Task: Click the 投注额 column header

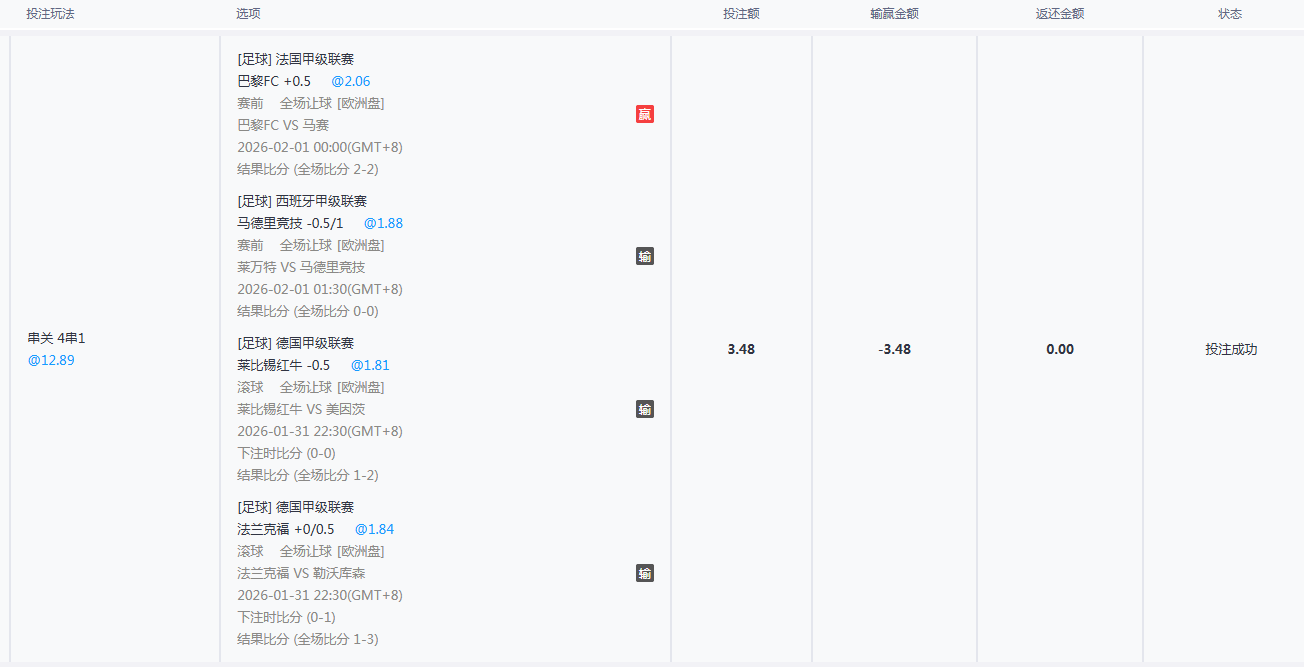Action: (x=741, y=14)
